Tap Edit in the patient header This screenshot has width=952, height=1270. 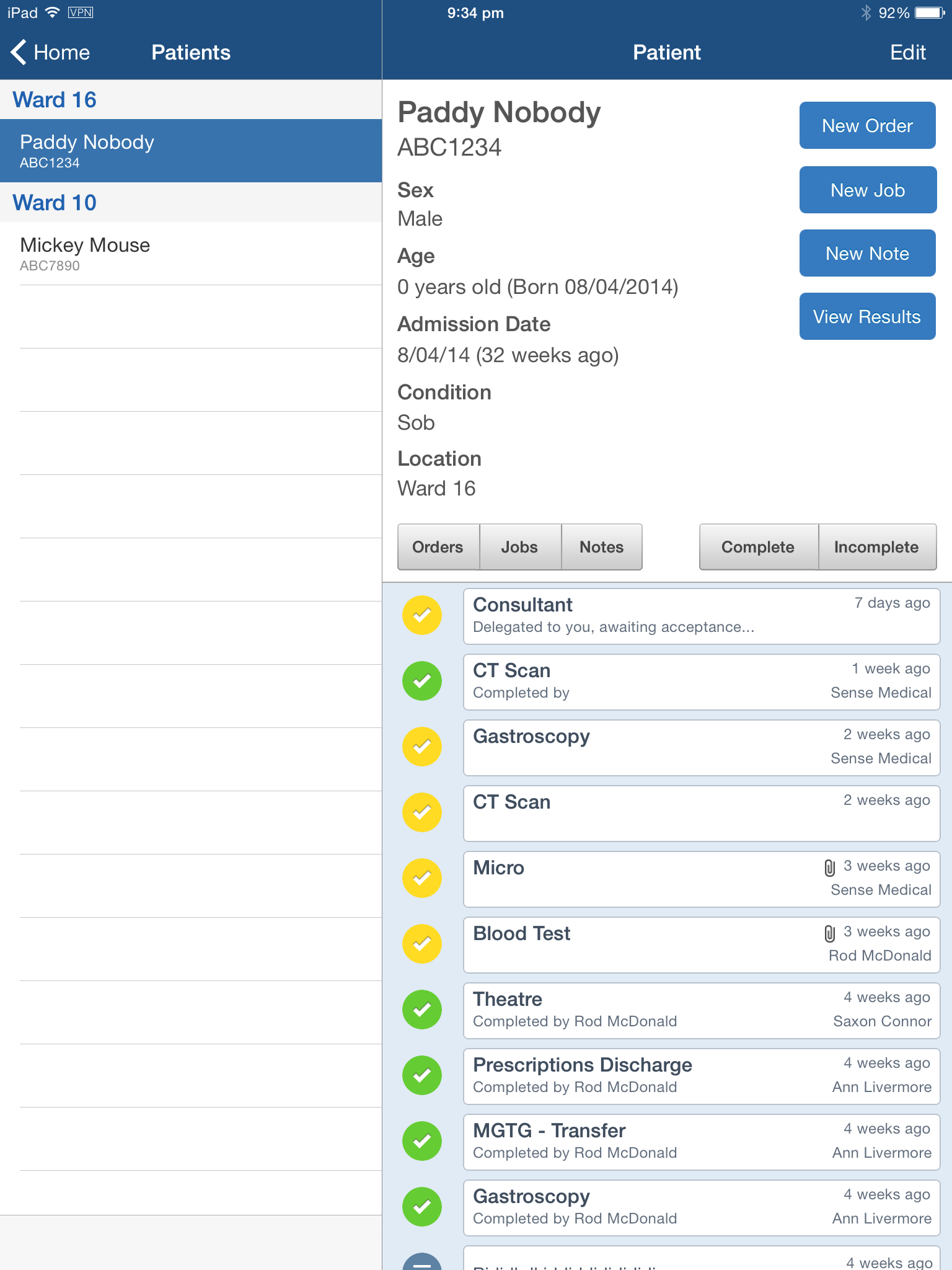click(908, 52)
